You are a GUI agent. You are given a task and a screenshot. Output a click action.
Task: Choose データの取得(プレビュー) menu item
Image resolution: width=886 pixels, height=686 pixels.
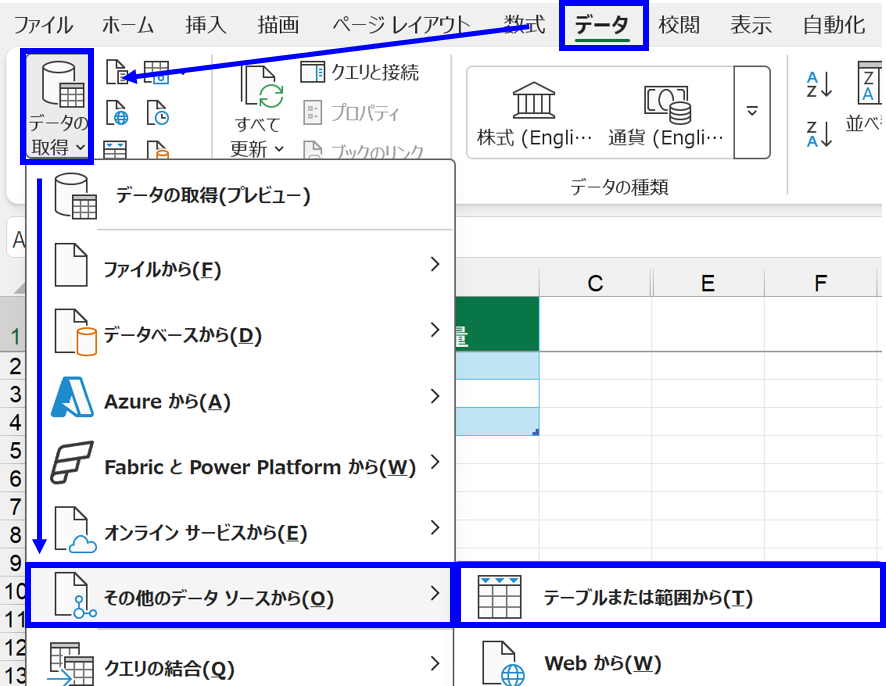point(240,196)
